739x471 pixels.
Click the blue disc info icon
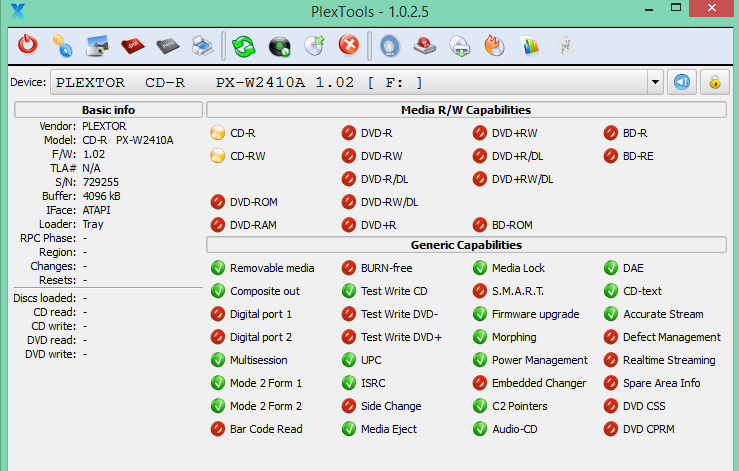click(x=390, y=46)
